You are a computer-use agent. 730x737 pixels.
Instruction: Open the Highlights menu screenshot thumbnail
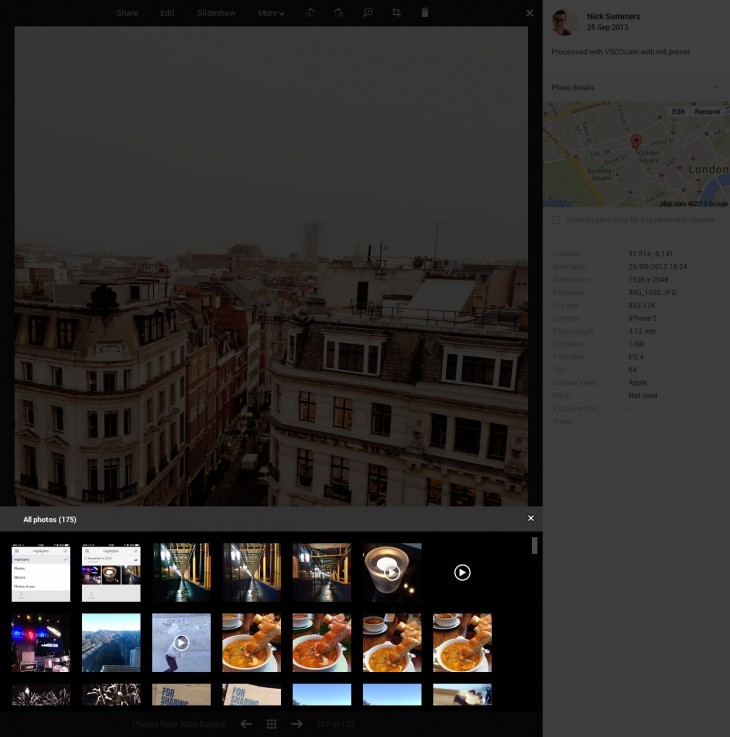point(41,572)
